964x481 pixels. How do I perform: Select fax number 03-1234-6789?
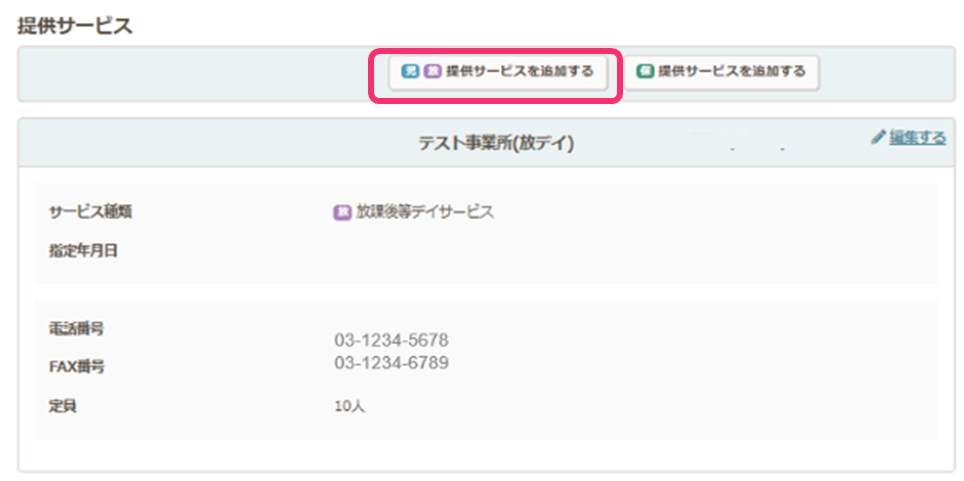click(x=391, y=362)
